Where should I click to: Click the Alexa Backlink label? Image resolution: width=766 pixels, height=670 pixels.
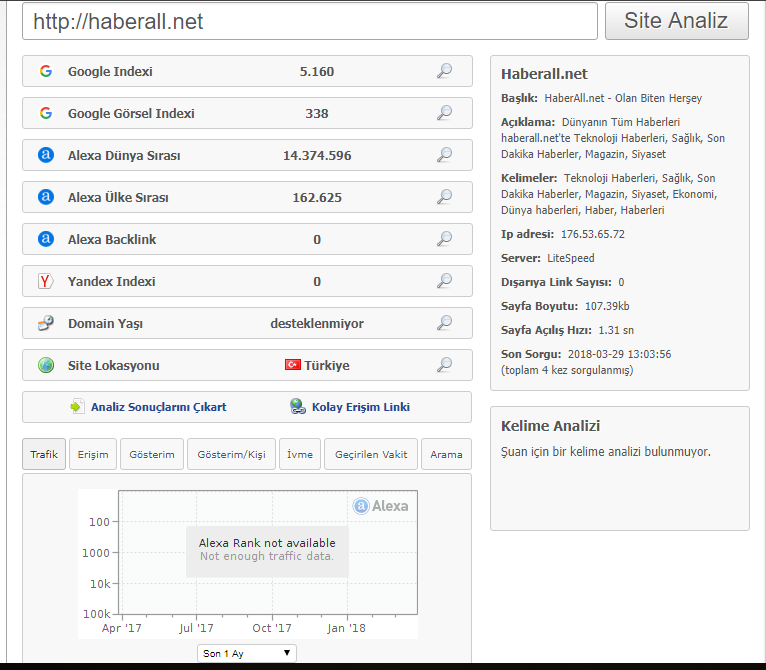(x=112, y=239)
